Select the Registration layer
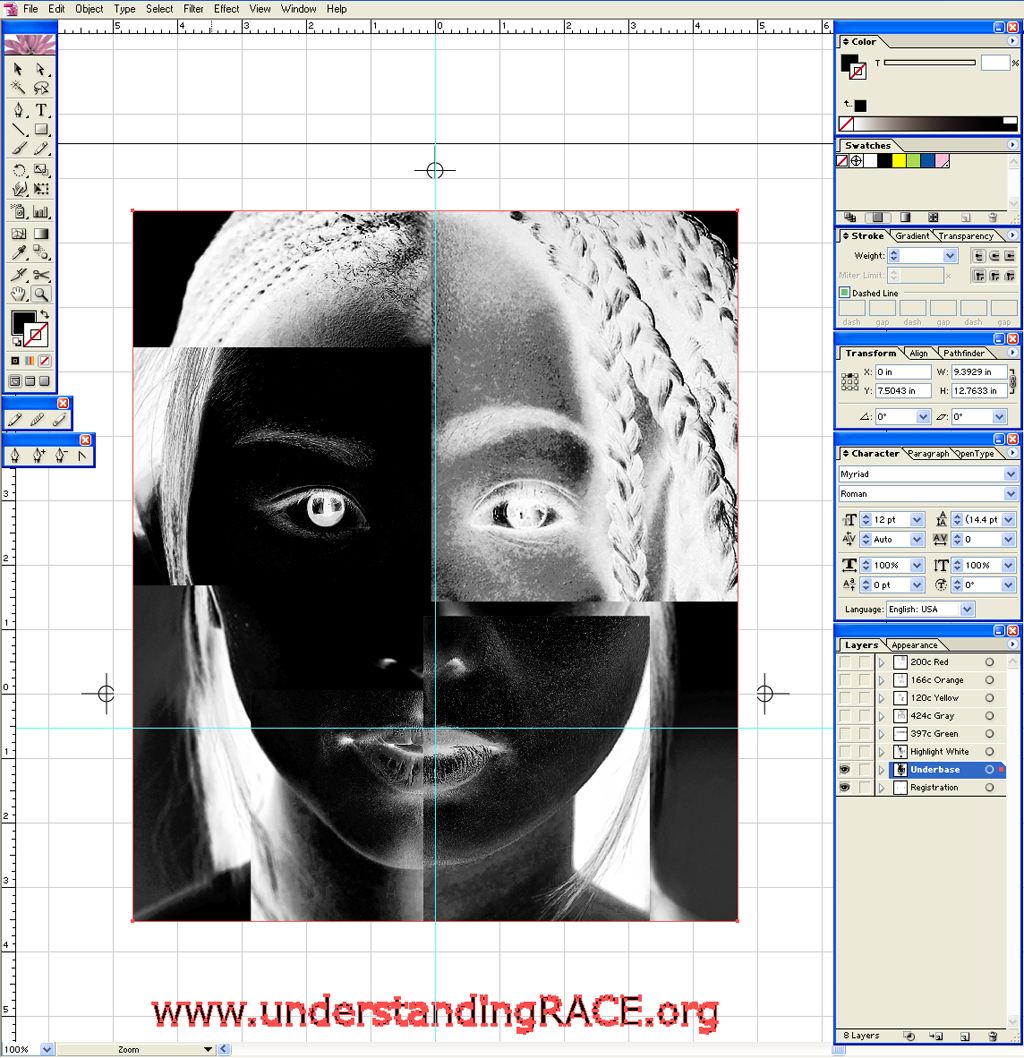Image resolution: width=1024 pixels, height=1058 pixels. pyautogui.click(x=934, y=788)
